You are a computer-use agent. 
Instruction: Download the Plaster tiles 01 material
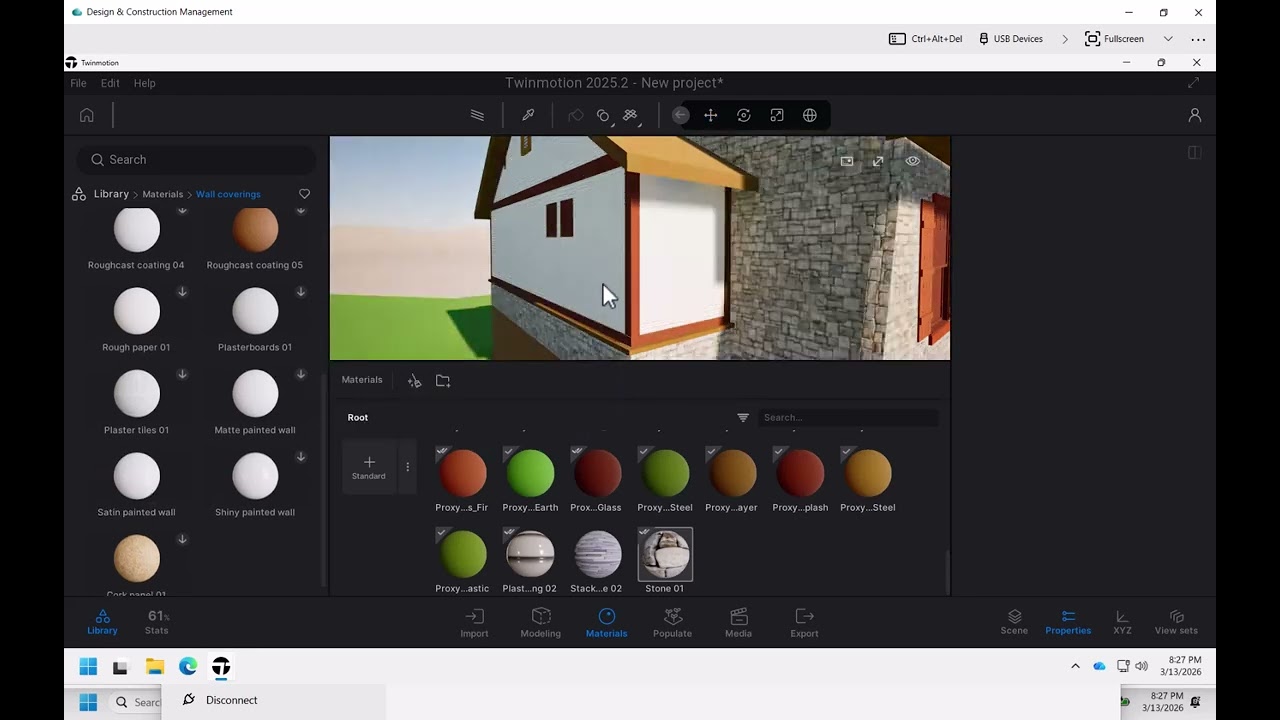pos(182,375)
